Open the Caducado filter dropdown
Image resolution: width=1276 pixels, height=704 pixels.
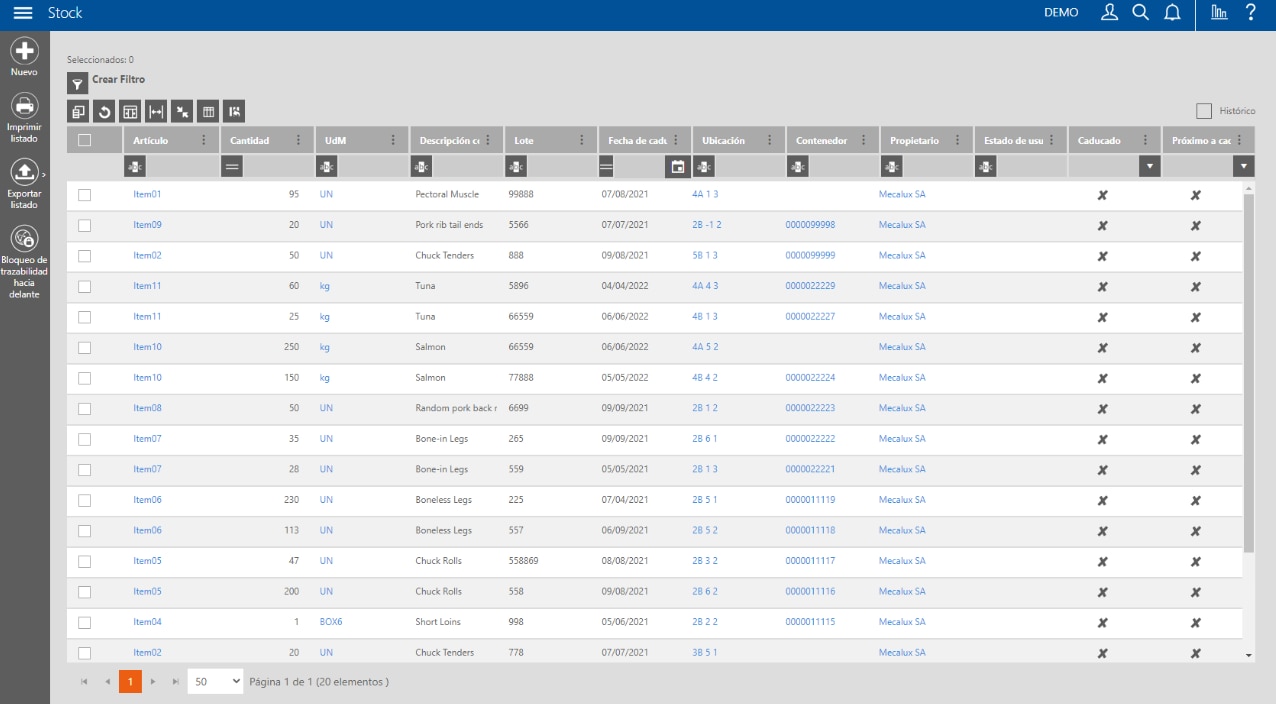click(x=1150, y=167)
